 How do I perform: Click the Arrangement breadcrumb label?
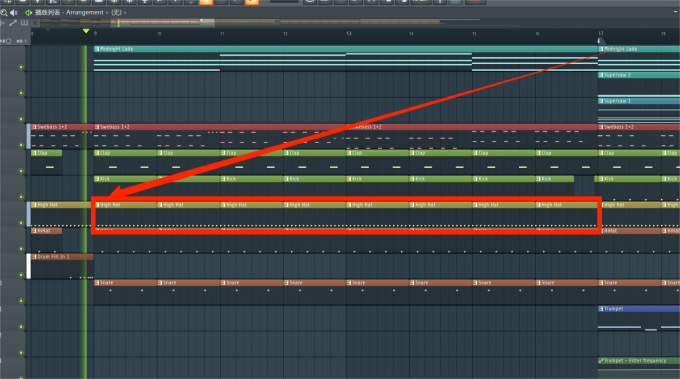[85, 13]
